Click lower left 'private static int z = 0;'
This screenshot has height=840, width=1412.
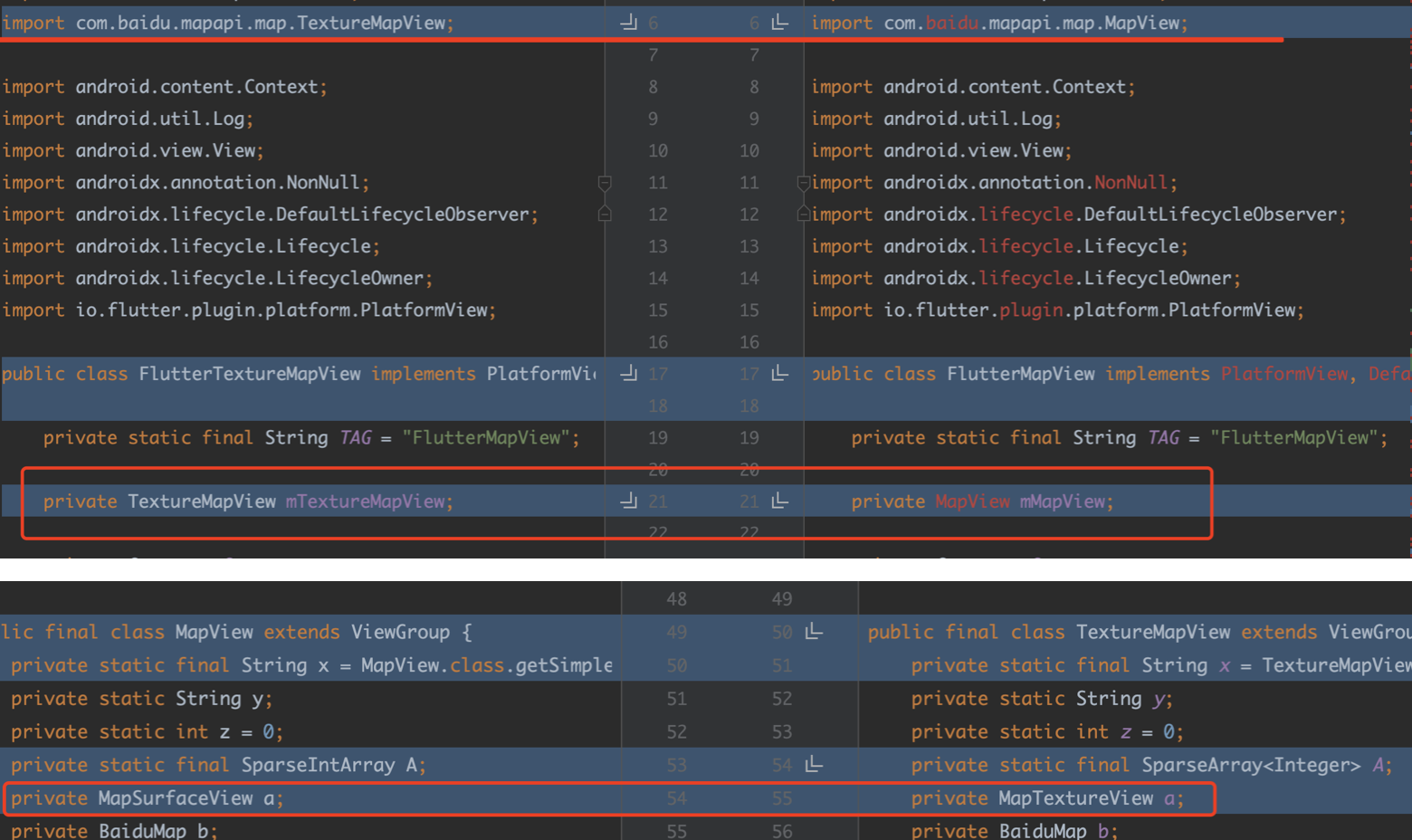pos(147,731)
